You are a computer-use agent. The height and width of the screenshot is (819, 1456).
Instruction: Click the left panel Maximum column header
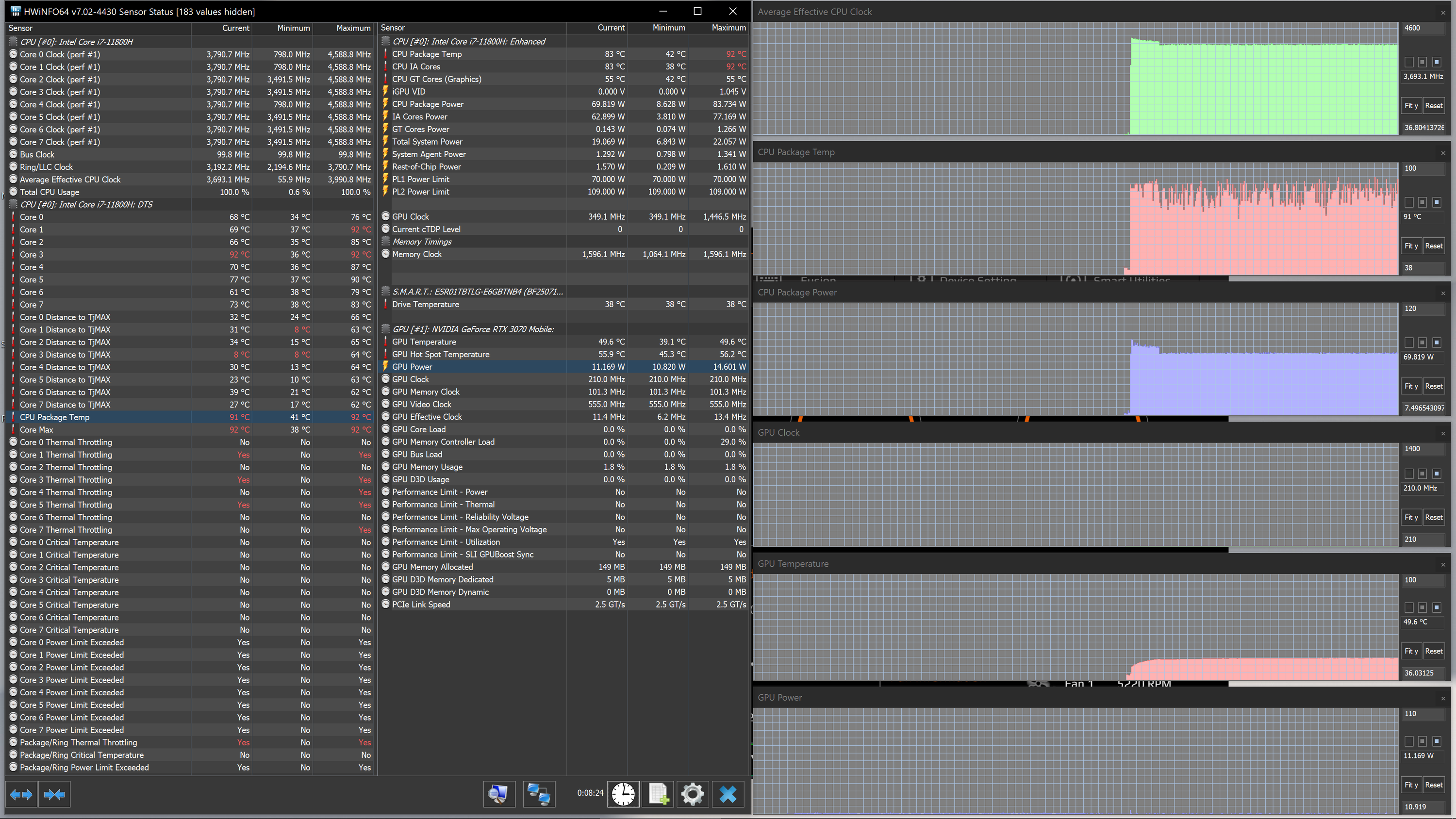(353, 28)
